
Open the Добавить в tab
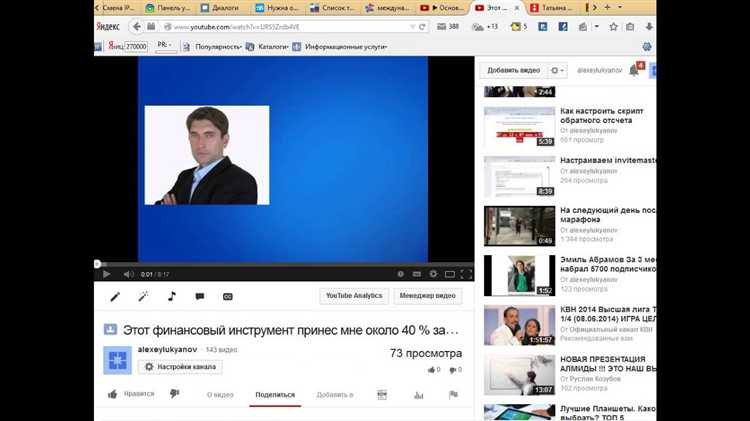pyautogui.click(x=335, y=395)
